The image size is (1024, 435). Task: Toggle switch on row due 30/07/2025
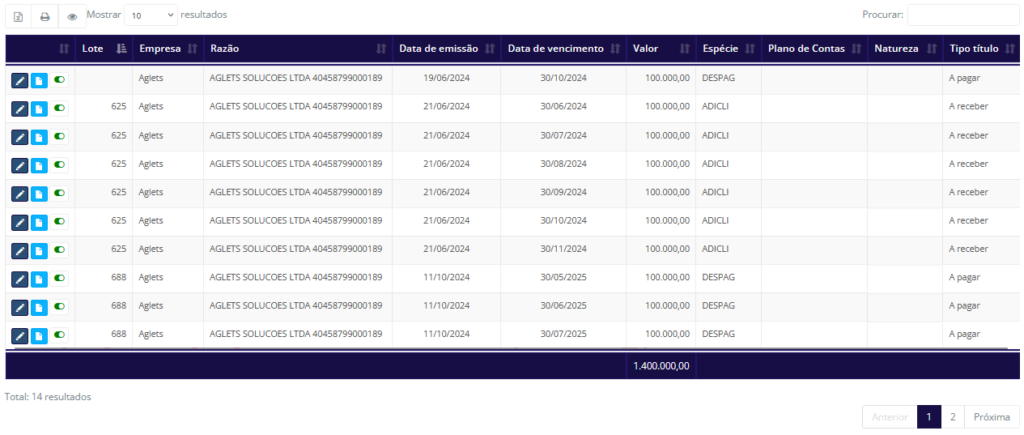pos(59,334)
